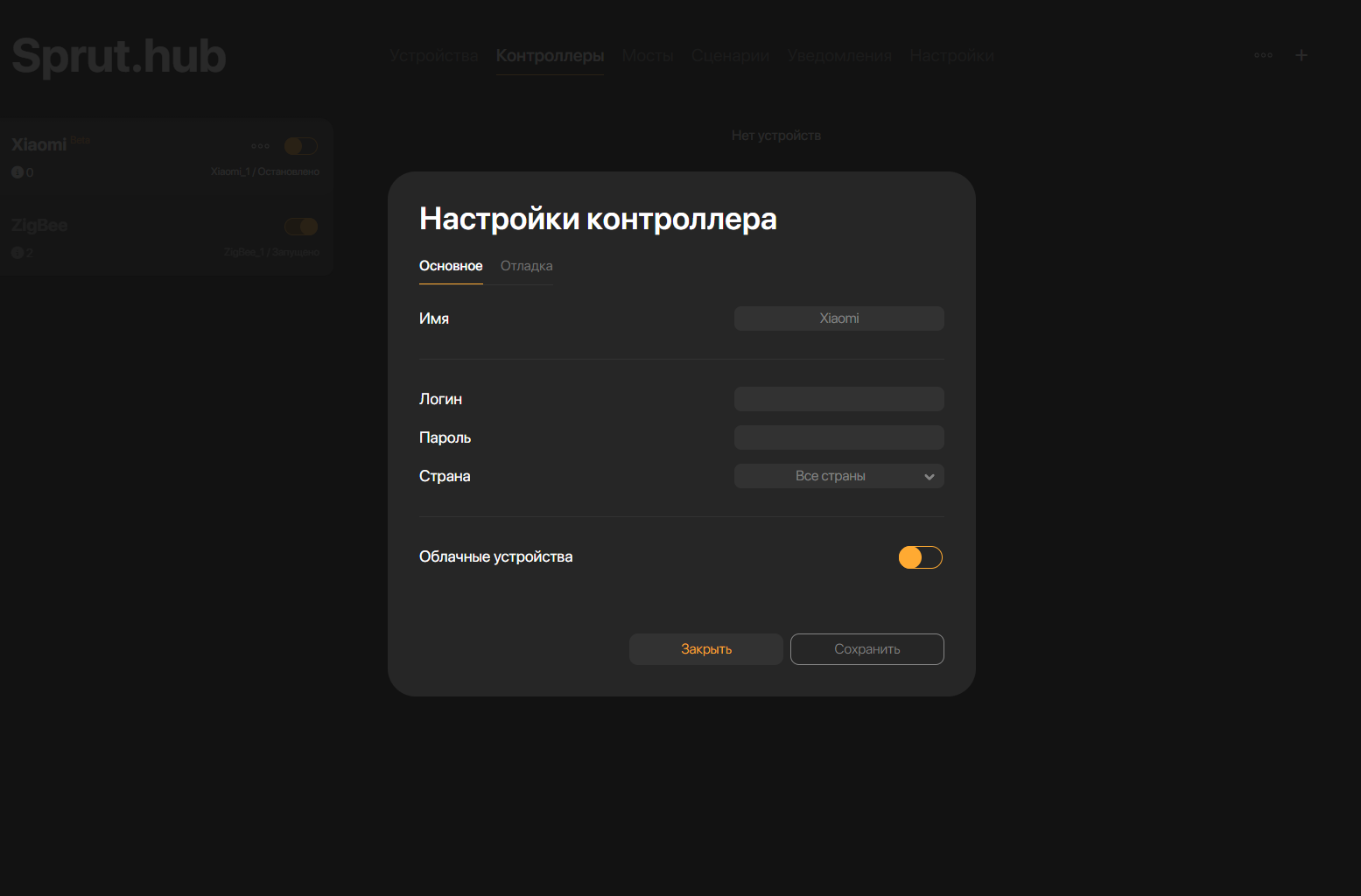The height and width of the screenshot is (896, 1361).
Task: Toggle the Облачные устройства switch
Action: point(920,557)
